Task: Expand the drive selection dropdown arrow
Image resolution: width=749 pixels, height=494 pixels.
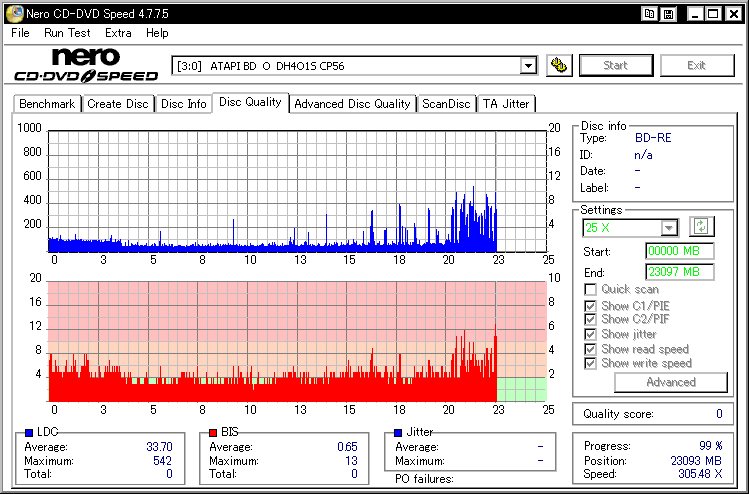Action: coord(528,65)
